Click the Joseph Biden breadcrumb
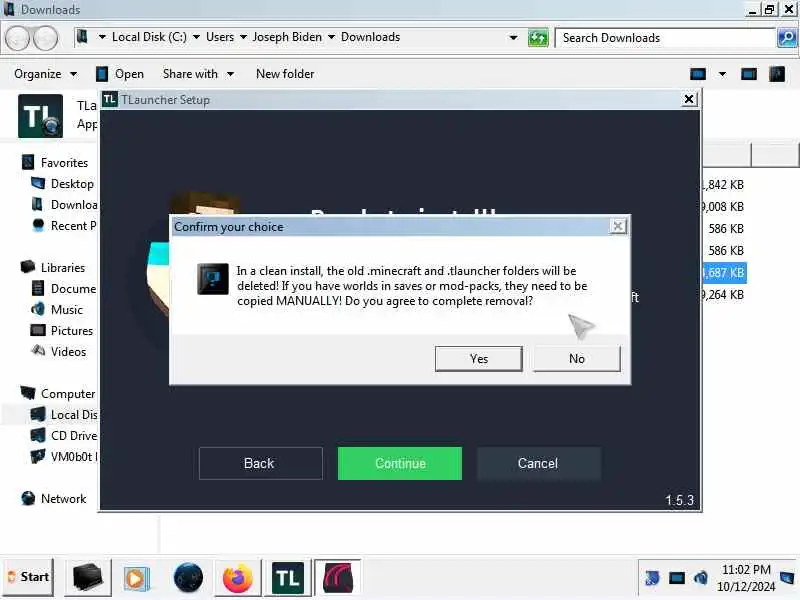800x600 pixels. pyautogui.click(x=287, y=37)
